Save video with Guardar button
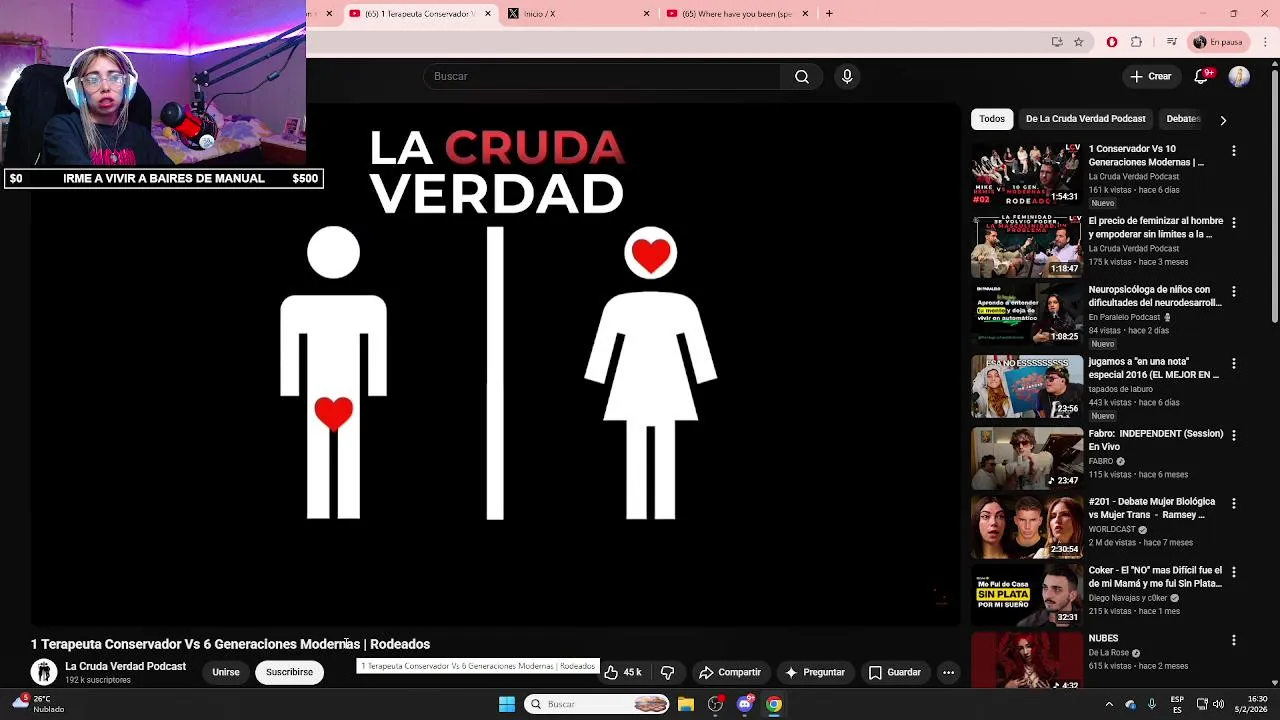This screenshot has height=720, width=1280. coord(894,673)
